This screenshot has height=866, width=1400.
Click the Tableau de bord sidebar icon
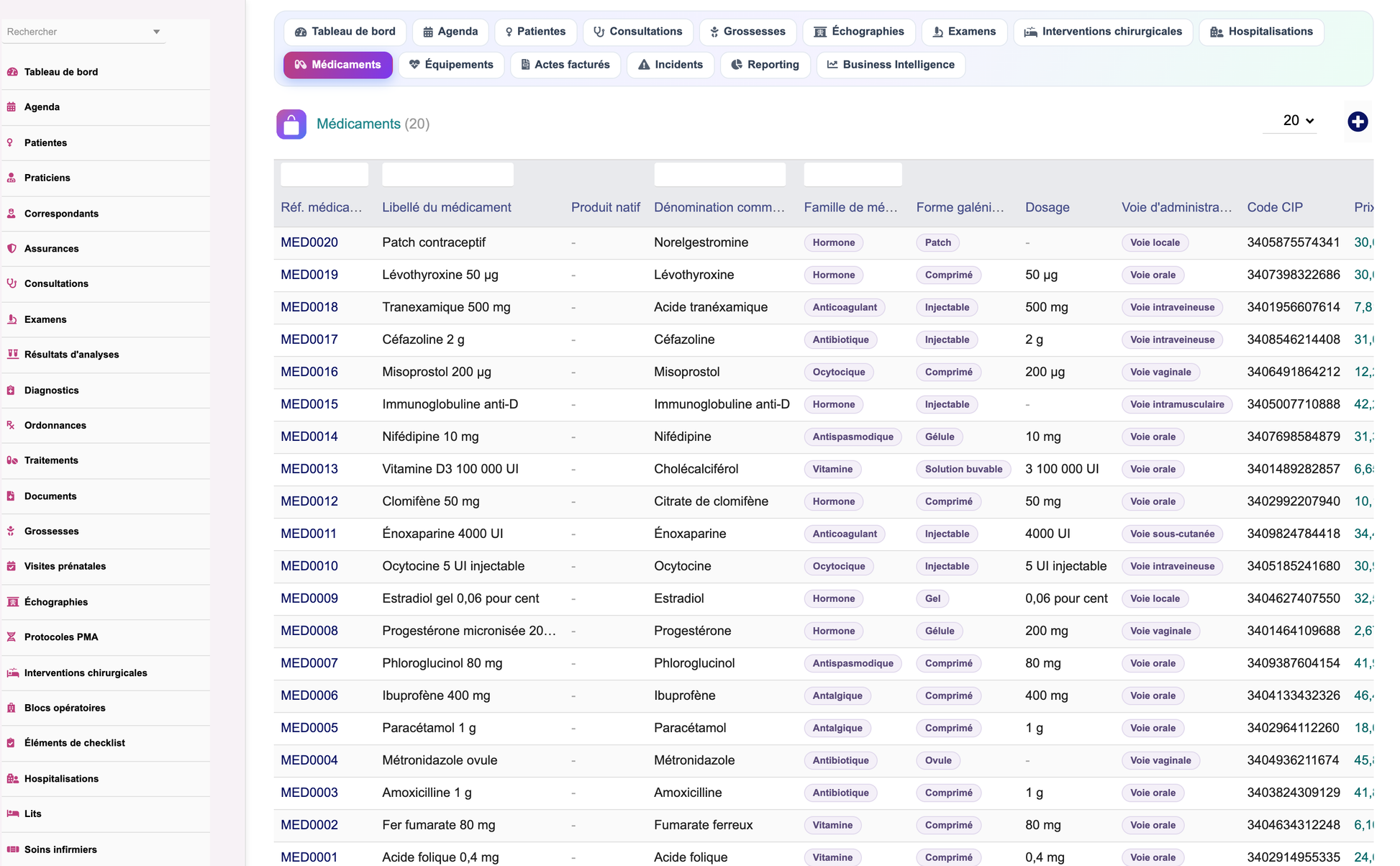point(12,72)
